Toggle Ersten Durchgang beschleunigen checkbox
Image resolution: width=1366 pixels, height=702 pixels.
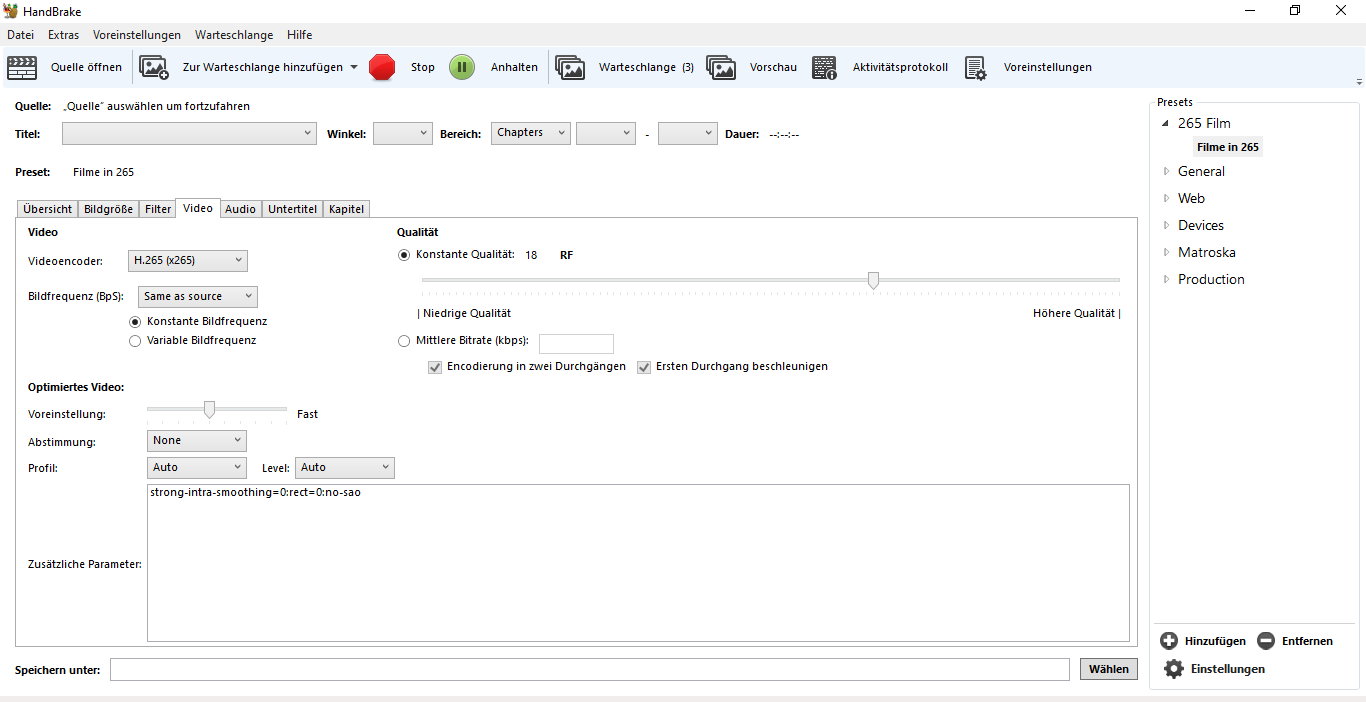click(644, 367)
